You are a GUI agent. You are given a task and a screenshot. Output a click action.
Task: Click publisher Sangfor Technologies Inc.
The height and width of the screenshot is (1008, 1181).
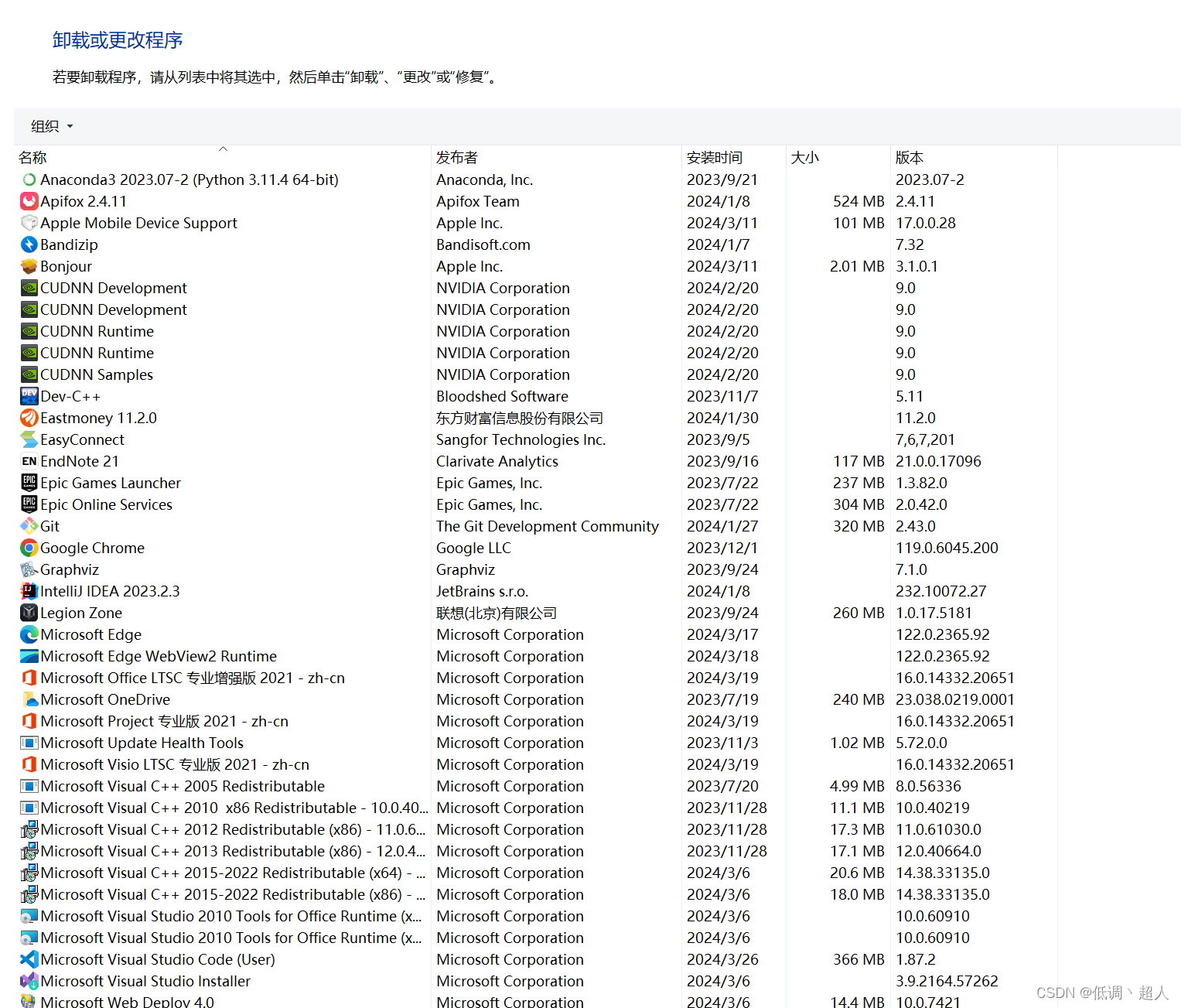click(521, 439)
